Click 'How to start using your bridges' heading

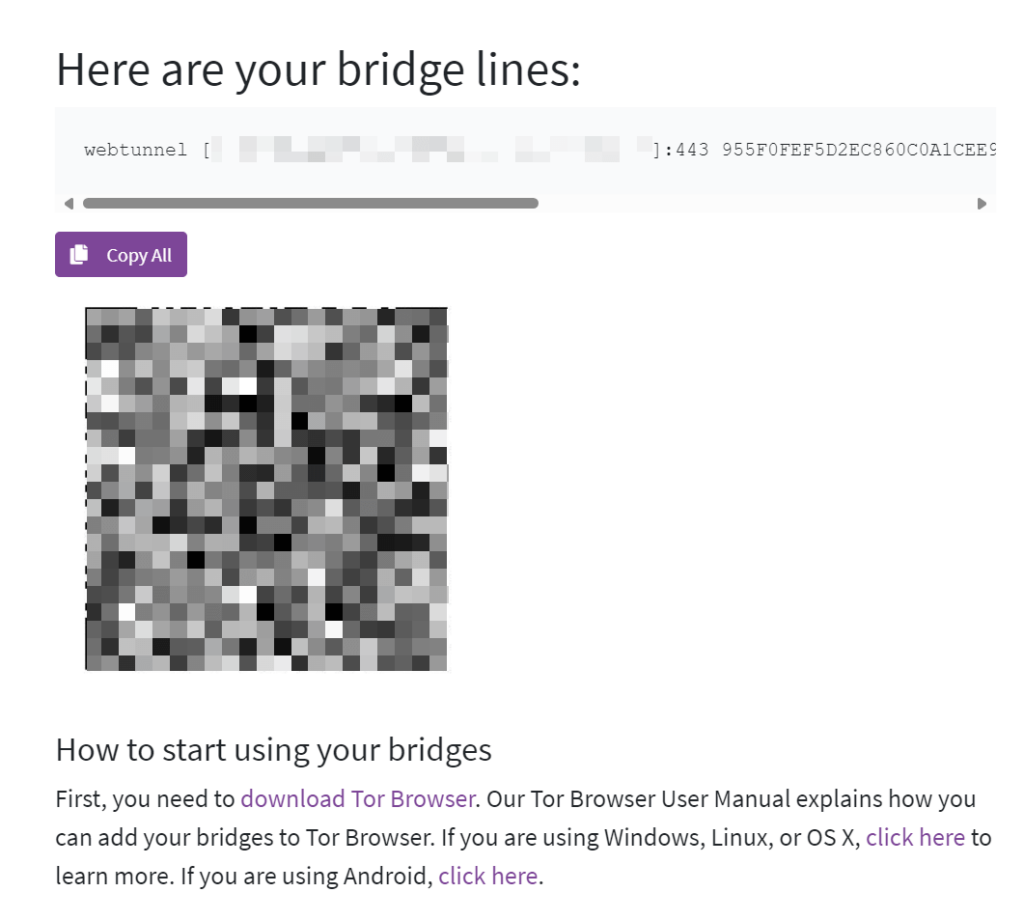[x=274, y=749]
